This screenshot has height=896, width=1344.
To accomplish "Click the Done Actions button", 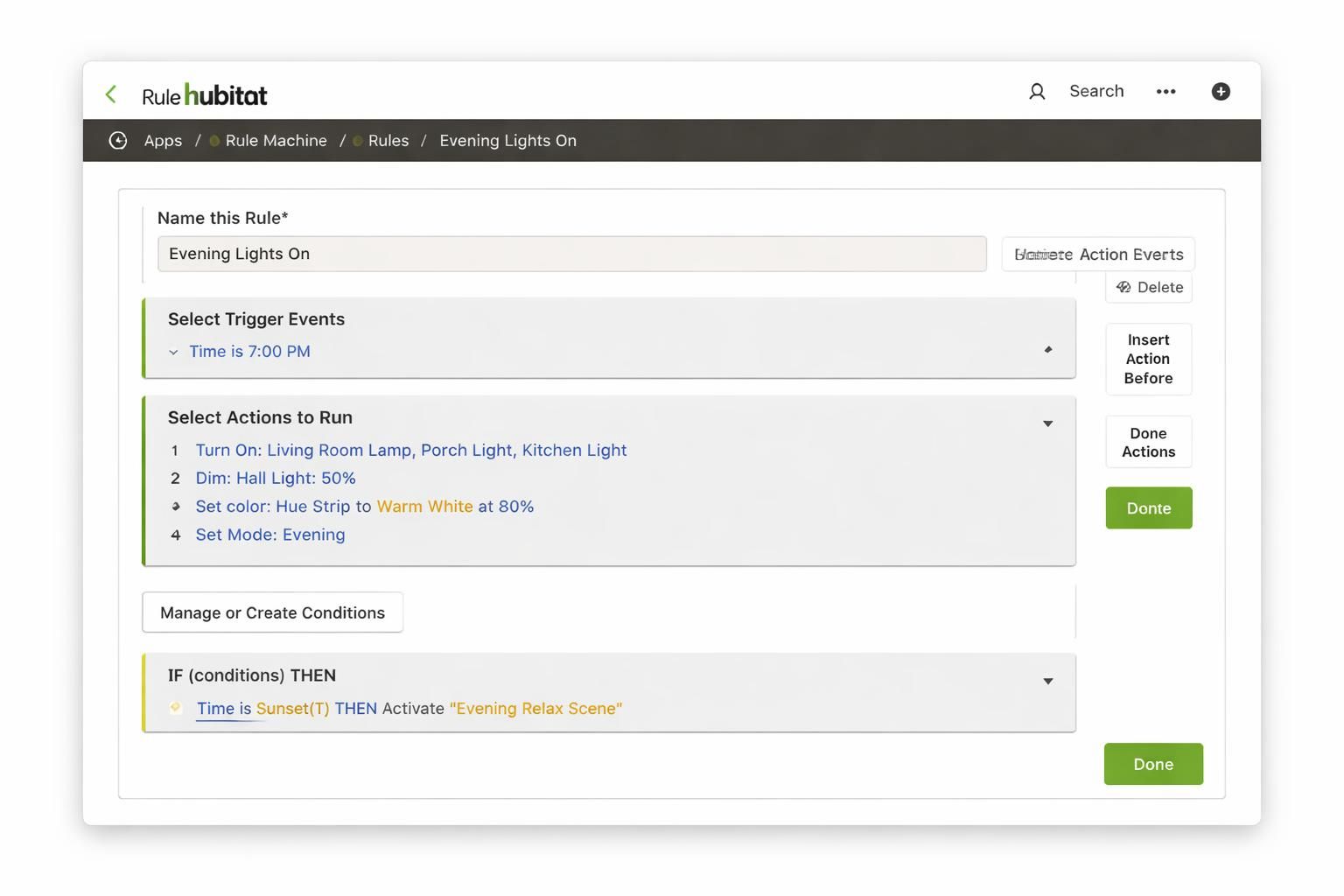I will 1149,443.
